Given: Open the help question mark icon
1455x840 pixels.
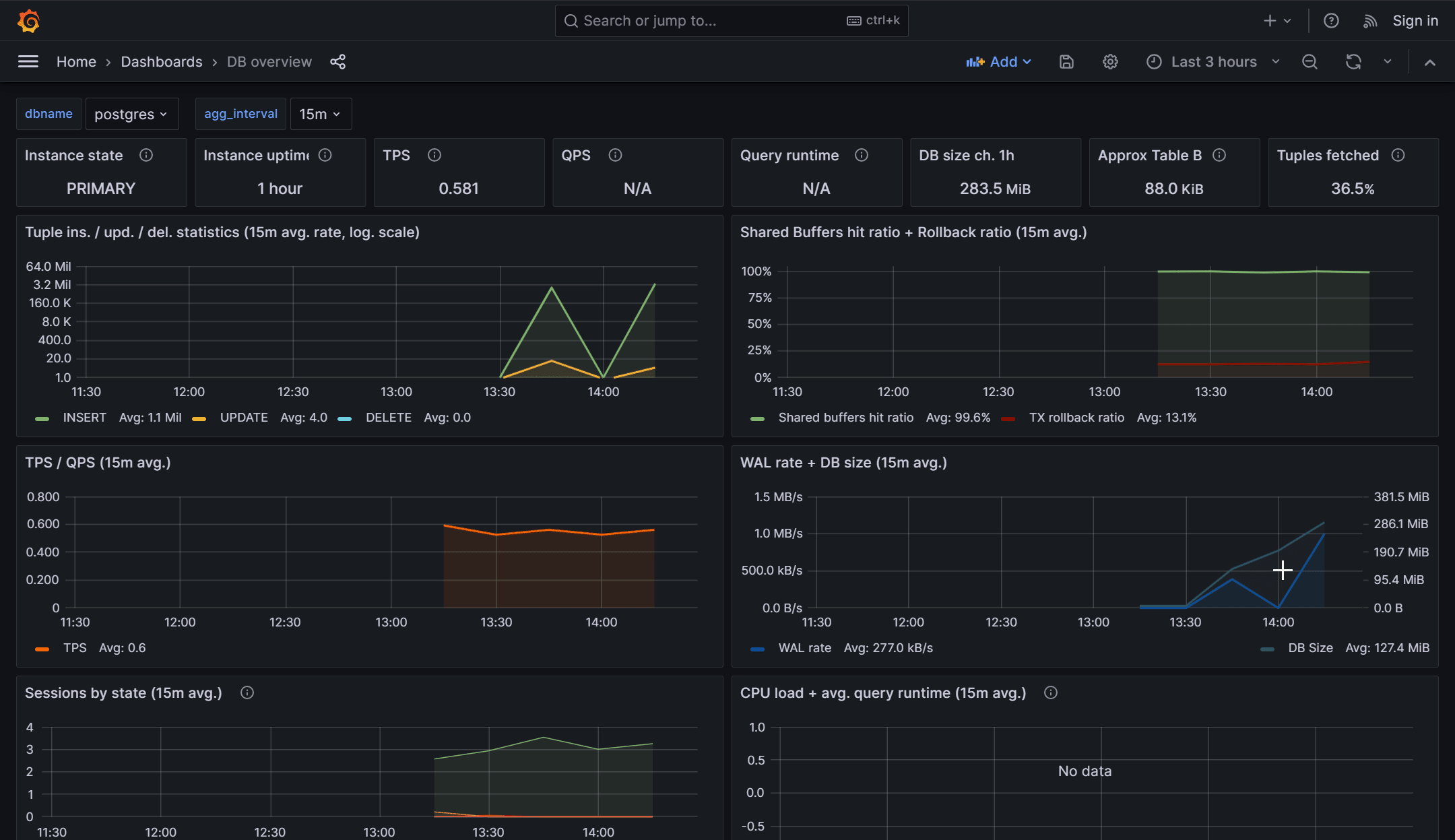Looking at the screenshot, I should click(1331, 21).
